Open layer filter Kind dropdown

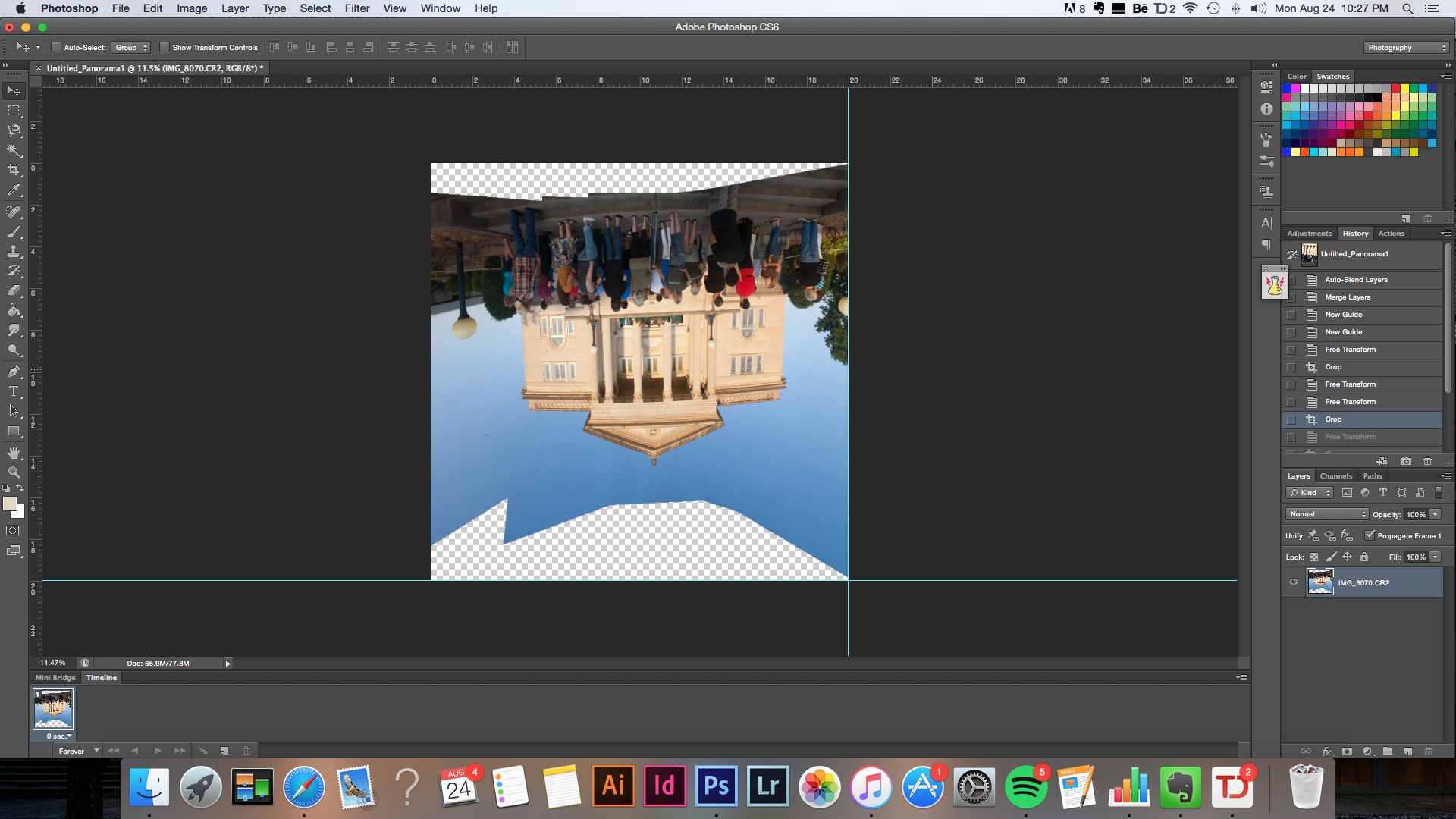[x=1310, y=493]
